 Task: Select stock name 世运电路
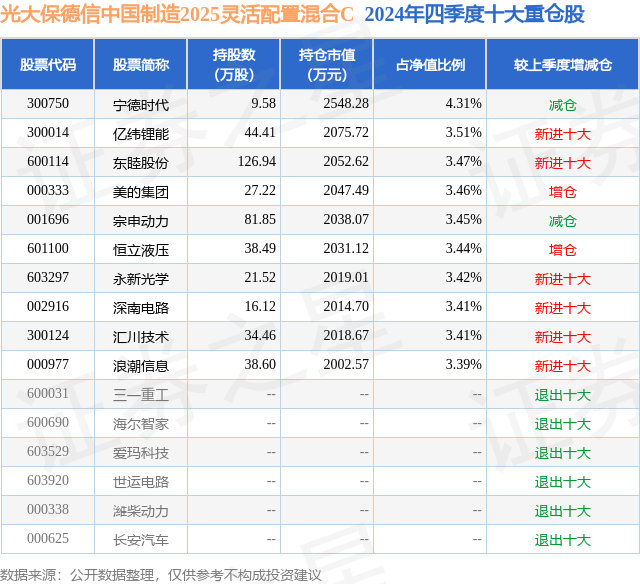point(141,482)
